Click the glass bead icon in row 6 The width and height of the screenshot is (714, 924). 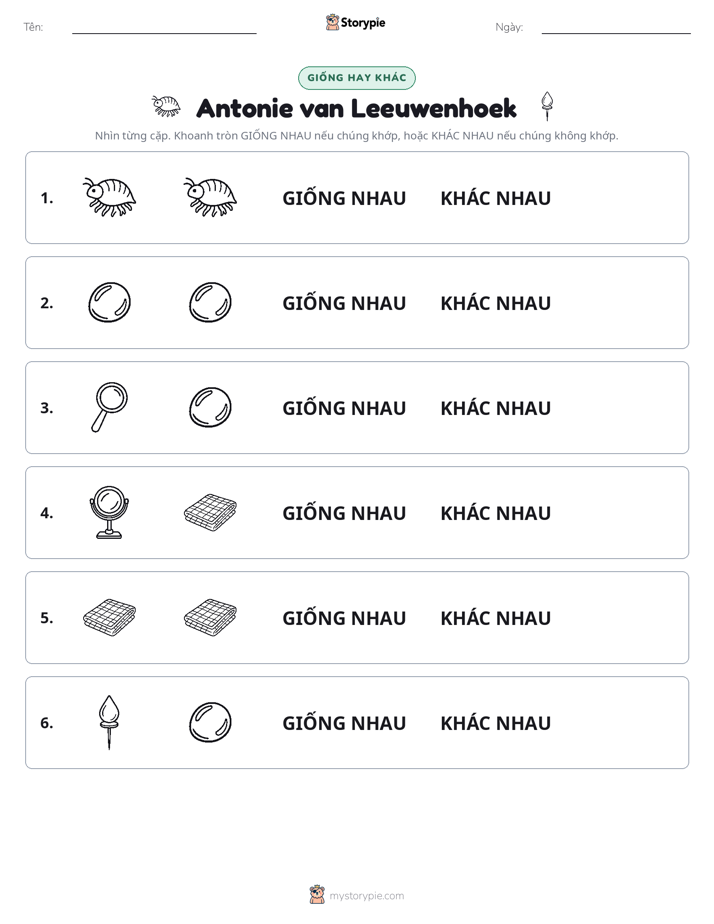[210, 722]
